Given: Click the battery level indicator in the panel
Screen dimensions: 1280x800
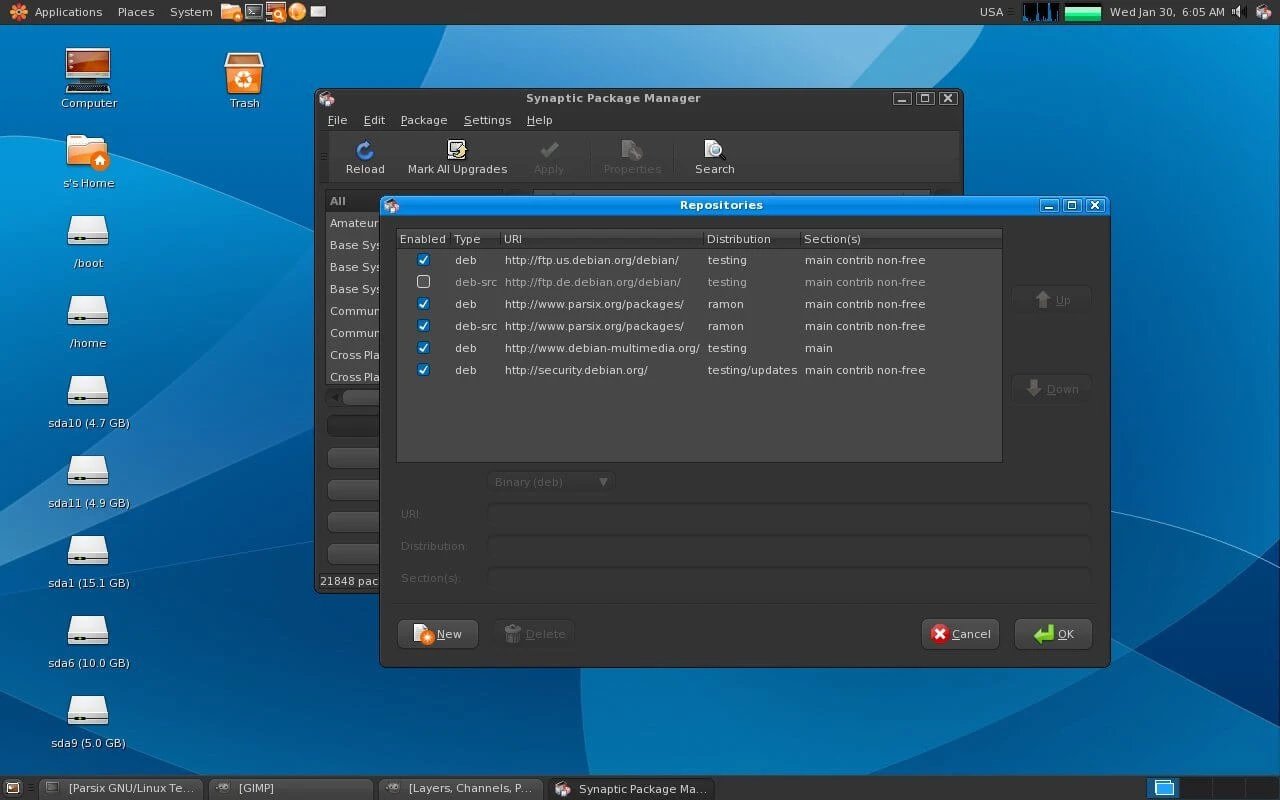Looking at the screenshot, I should pyautogui.click(x=1082, y=12).
